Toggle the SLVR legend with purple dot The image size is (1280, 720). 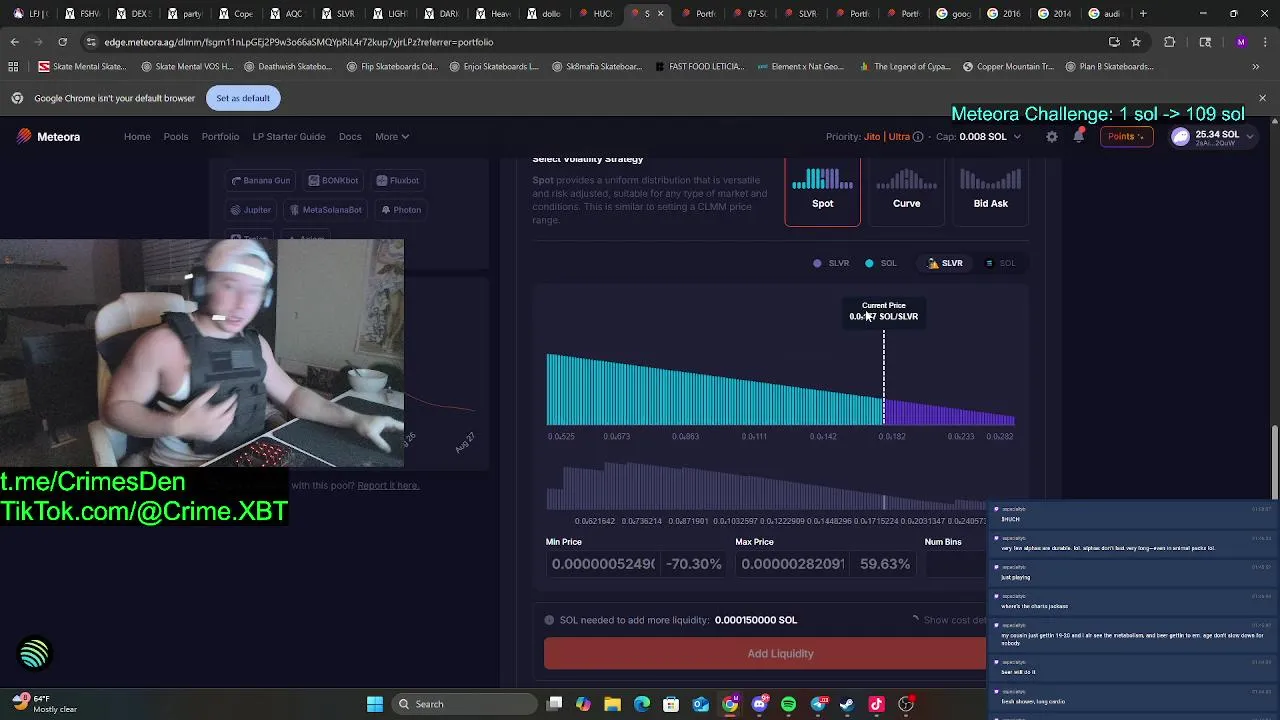tap(831, 263)
